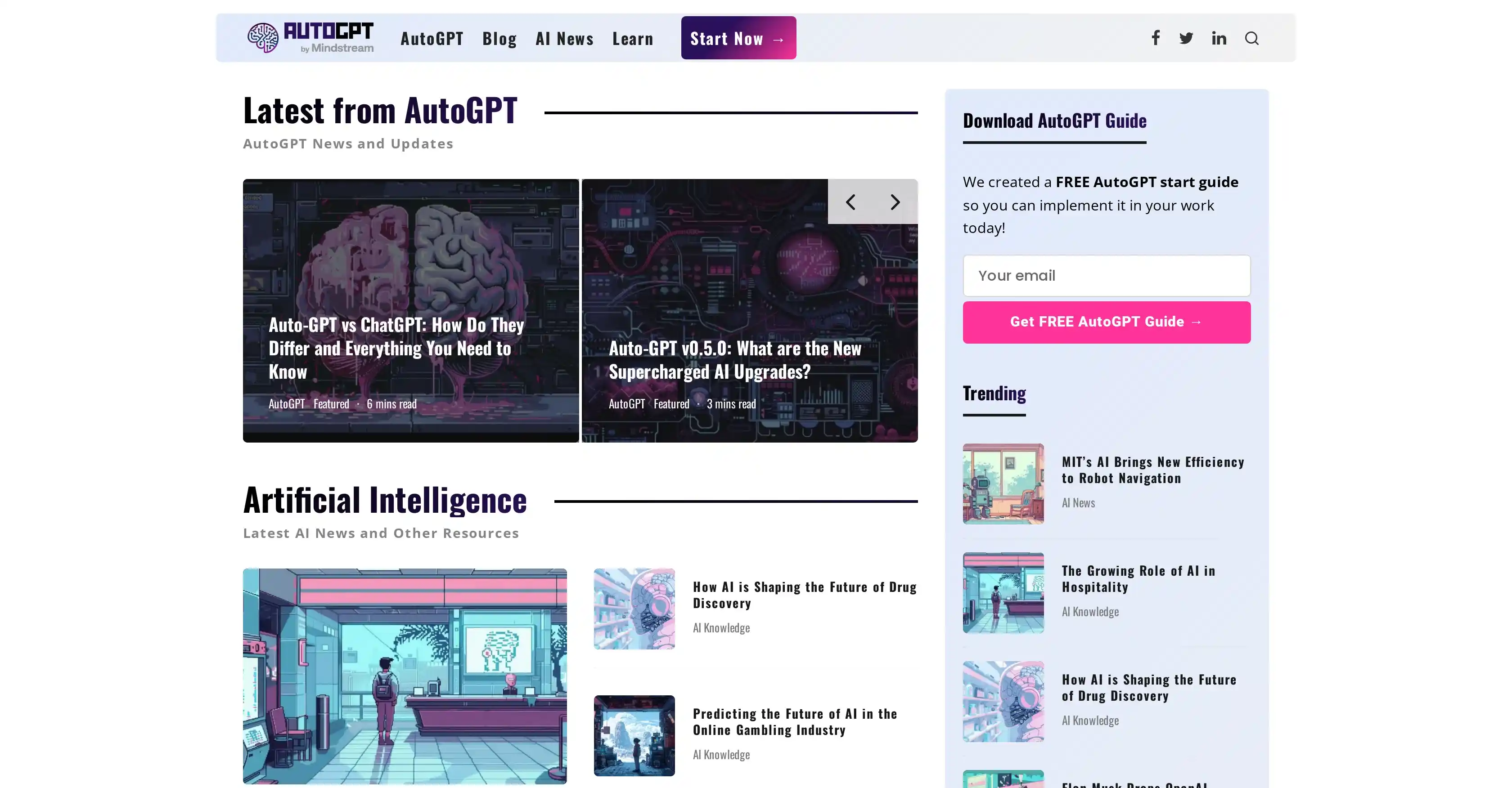
Task: Open the Blog menu item
Action: 499,39
